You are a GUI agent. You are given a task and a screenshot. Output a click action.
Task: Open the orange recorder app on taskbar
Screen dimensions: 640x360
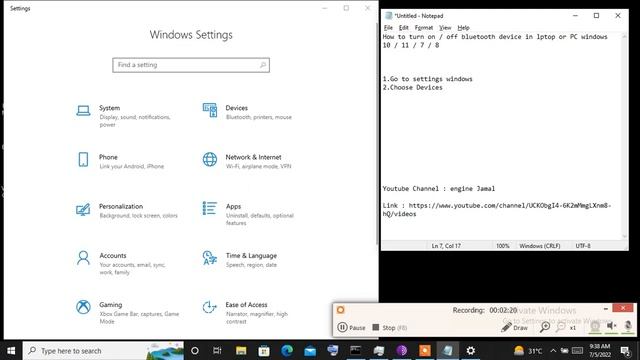[424, 351]
